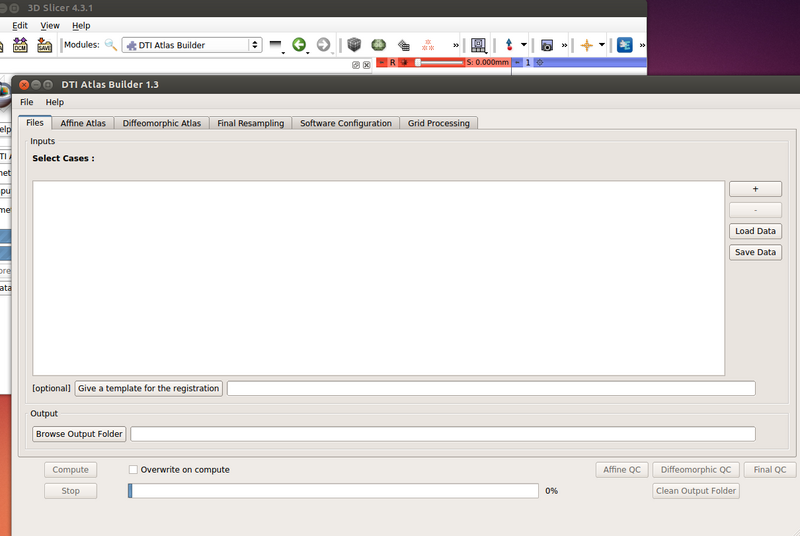
Task: Click the blue Python interactor icon
Action: point(625,45)
